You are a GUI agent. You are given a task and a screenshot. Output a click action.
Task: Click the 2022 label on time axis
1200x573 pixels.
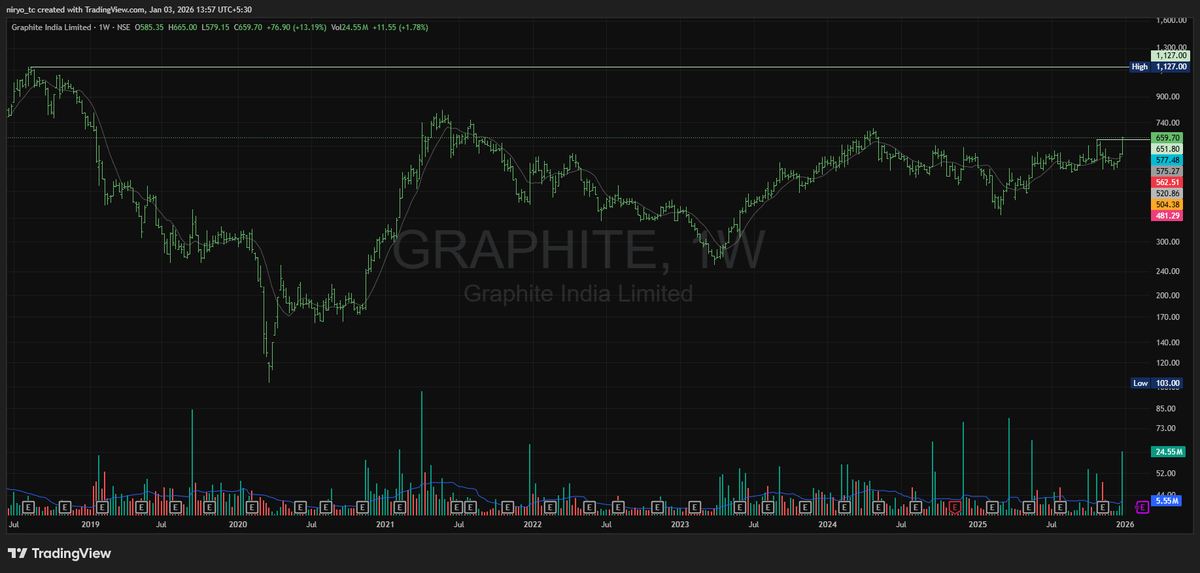tap(532, 523)
